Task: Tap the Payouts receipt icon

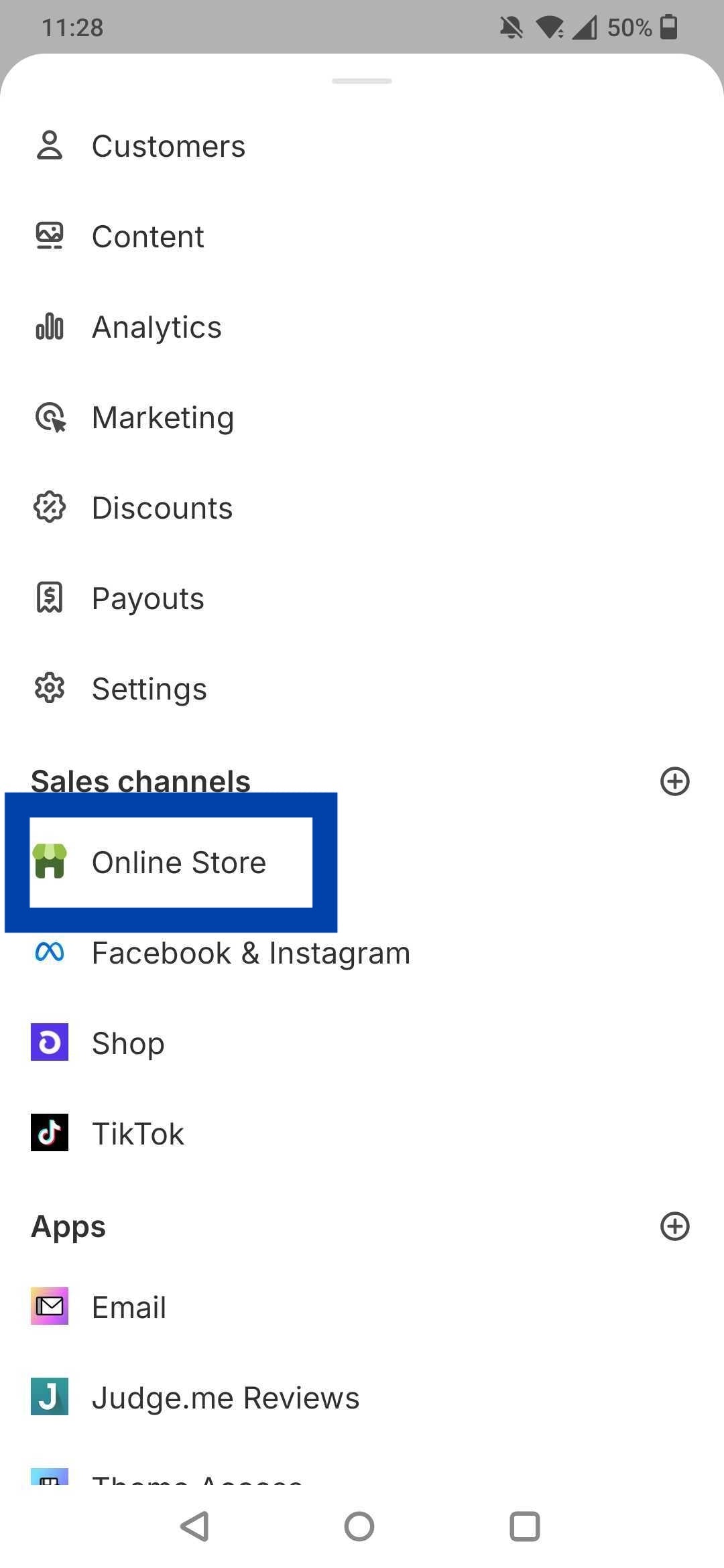Action: 49,598
